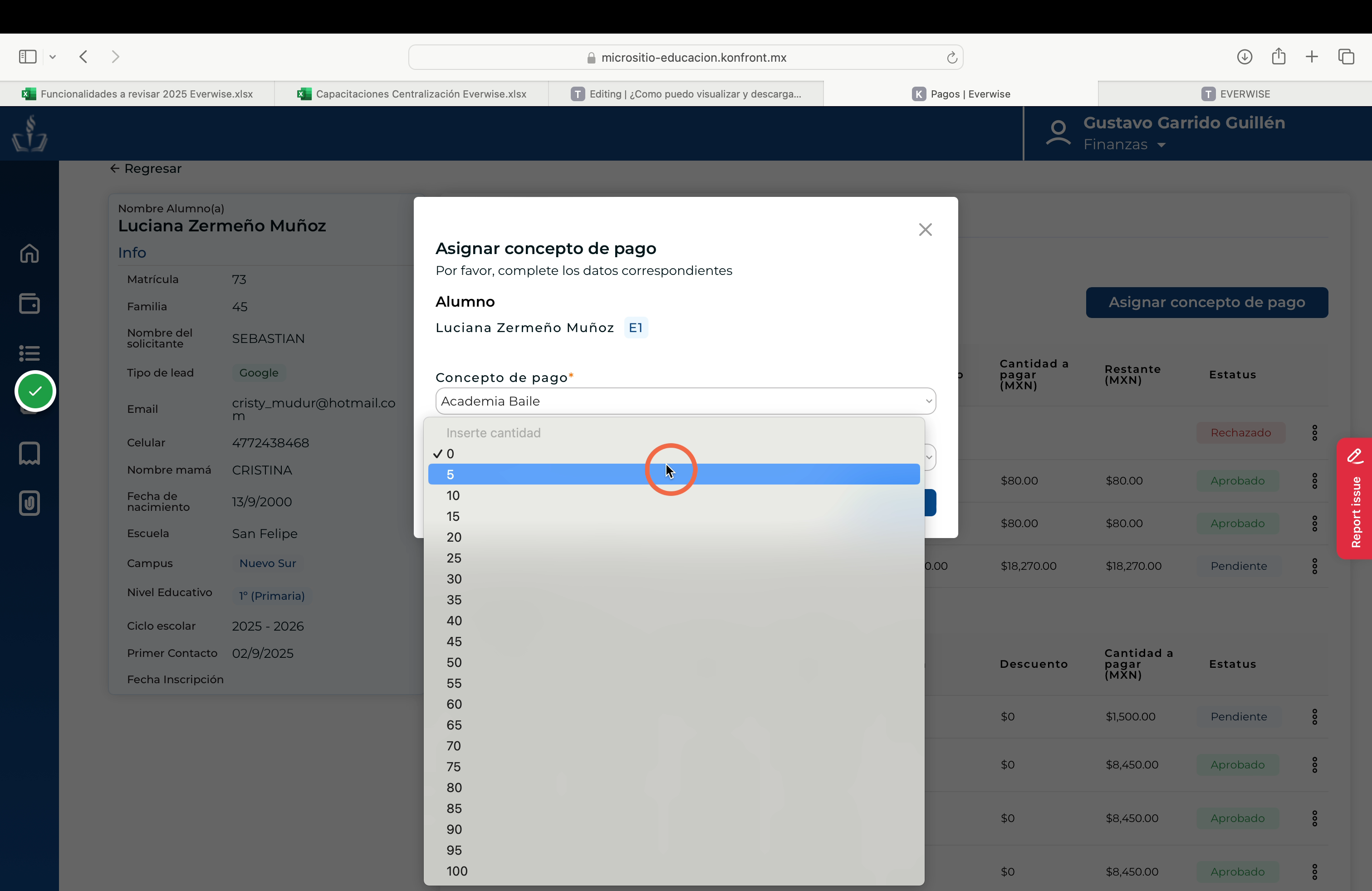Screen dimensions: 1372x891
Task: Click the user profile avatar icon
Action: coord(1058,133)
